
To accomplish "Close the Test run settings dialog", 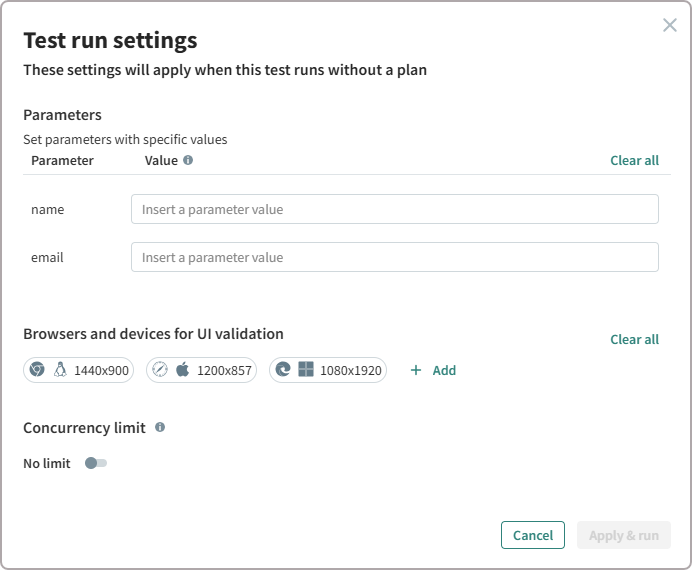I will tap(670, 25).
